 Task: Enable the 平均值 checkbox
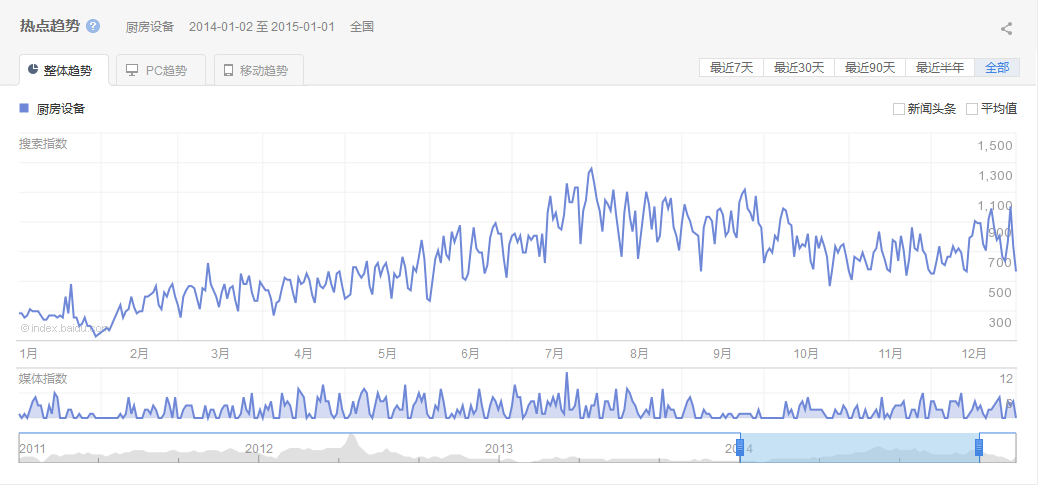point(972,109)
